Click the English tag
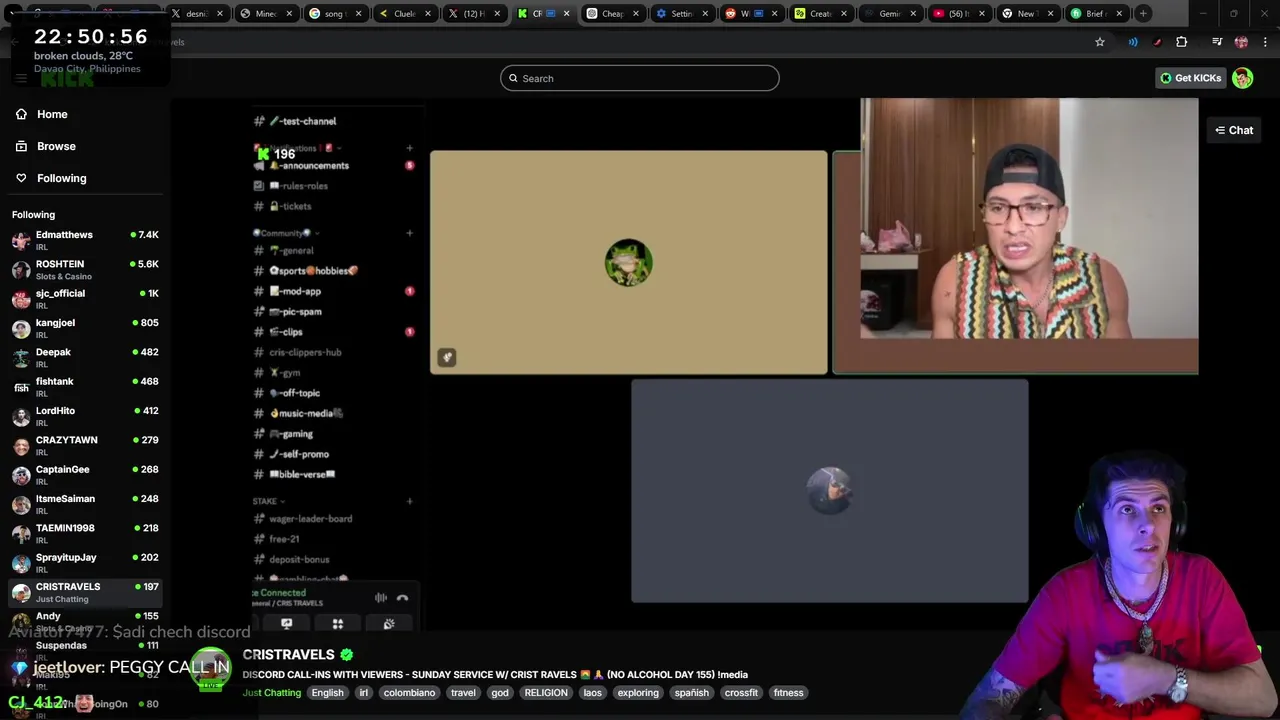The height and width of the screenshot is (720, 1280). click(x=327, y=692)
